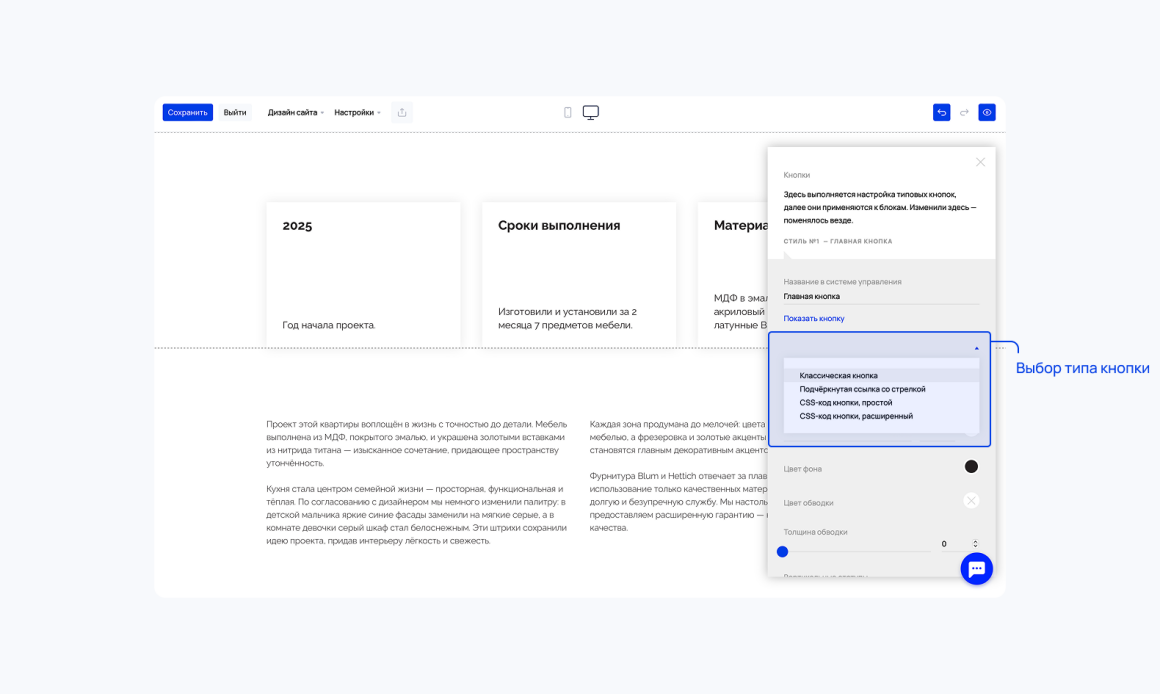Click the Толщина обводки slider handle
1160x694 pixels.
[782, 551]
